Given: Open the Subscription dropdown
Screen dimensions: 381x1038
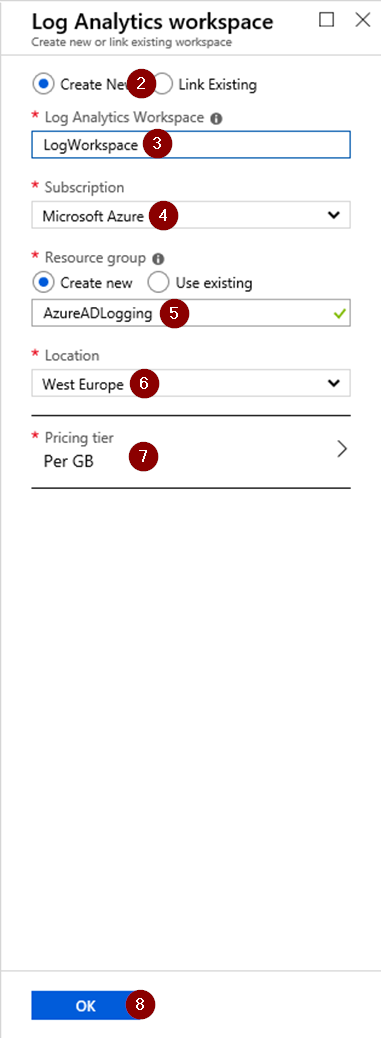Looking at the screenshot, I should pyautogui.click(x=191, y=215).
